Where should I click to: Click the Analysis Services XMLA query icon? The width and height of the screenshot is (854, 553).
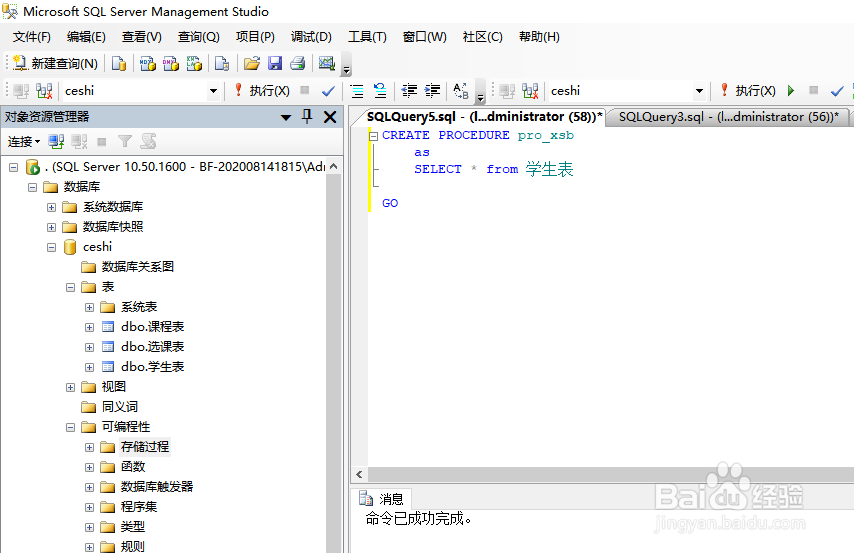click(194, 64)
